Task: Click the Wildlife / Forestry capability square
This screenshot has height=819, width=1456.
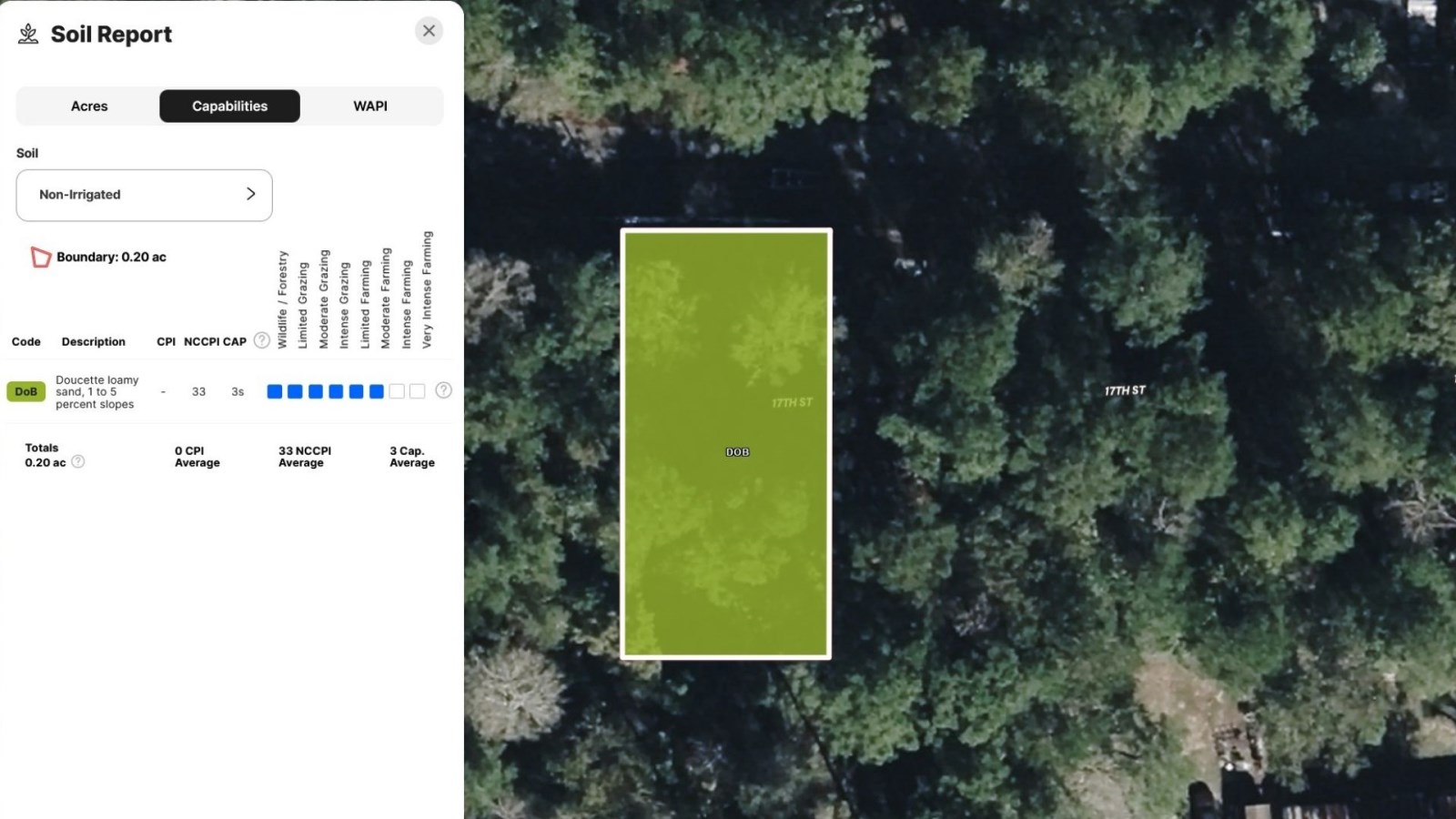Action: click(x=274, y=391)
